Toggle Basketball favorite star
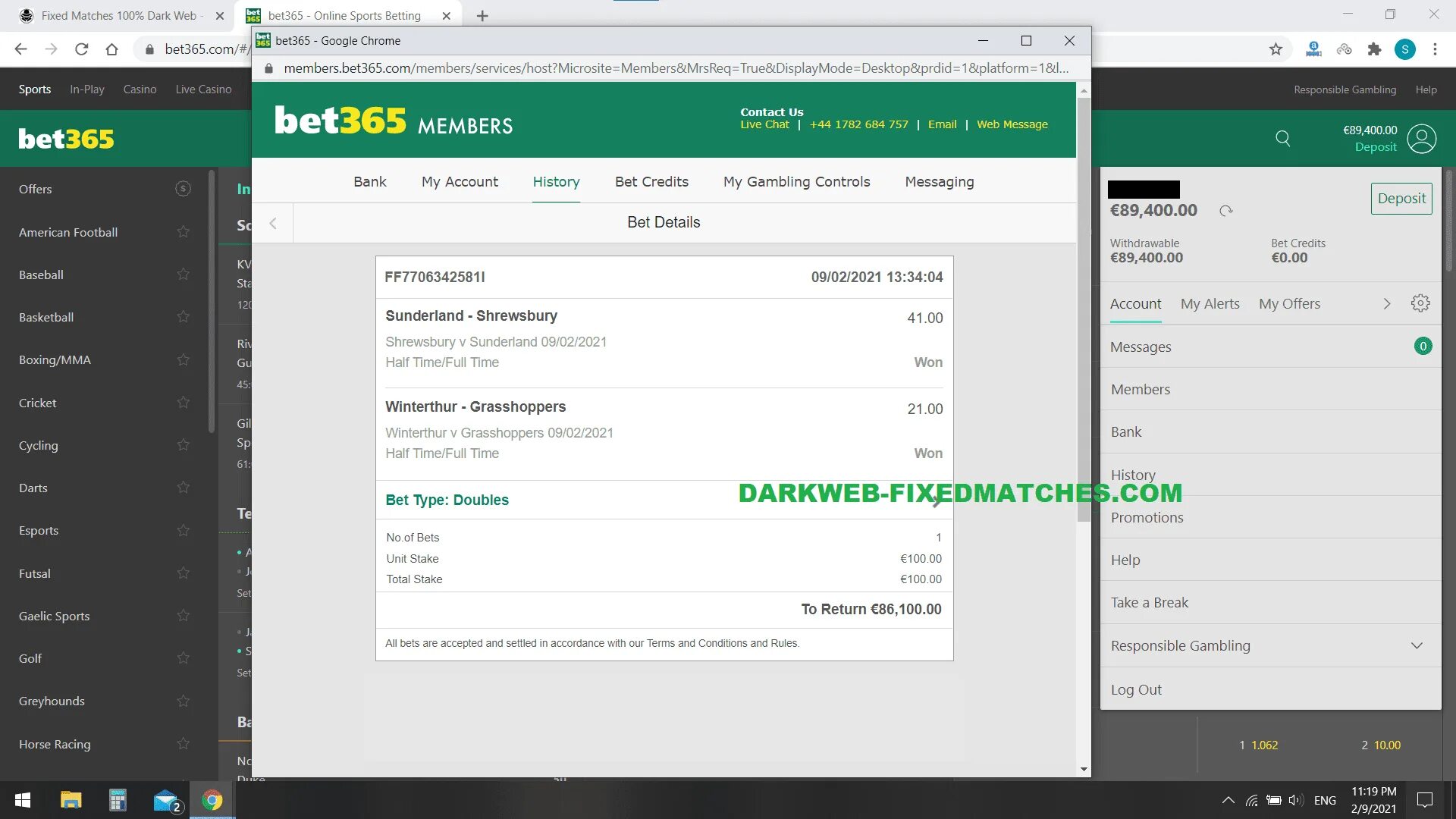 point(183,317)
